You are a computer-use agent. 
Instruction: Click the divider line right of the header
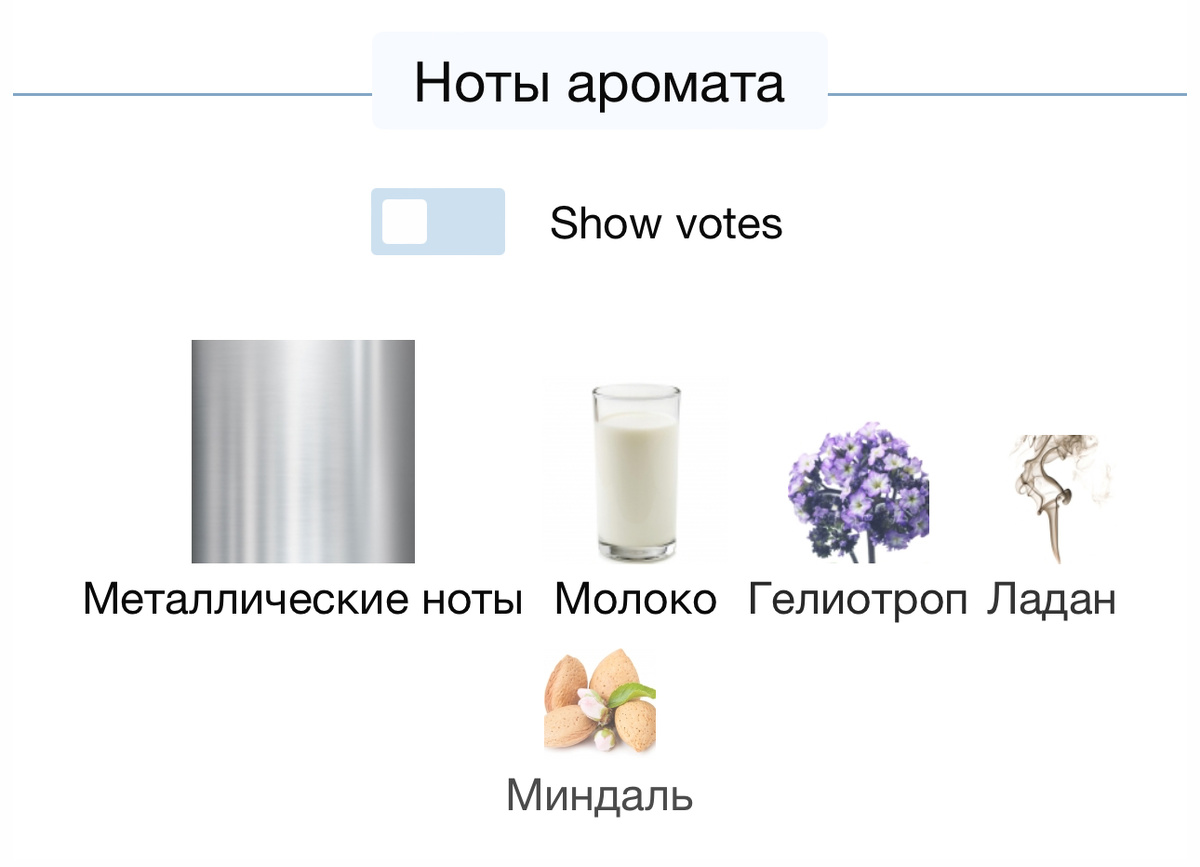point(1008,95)
